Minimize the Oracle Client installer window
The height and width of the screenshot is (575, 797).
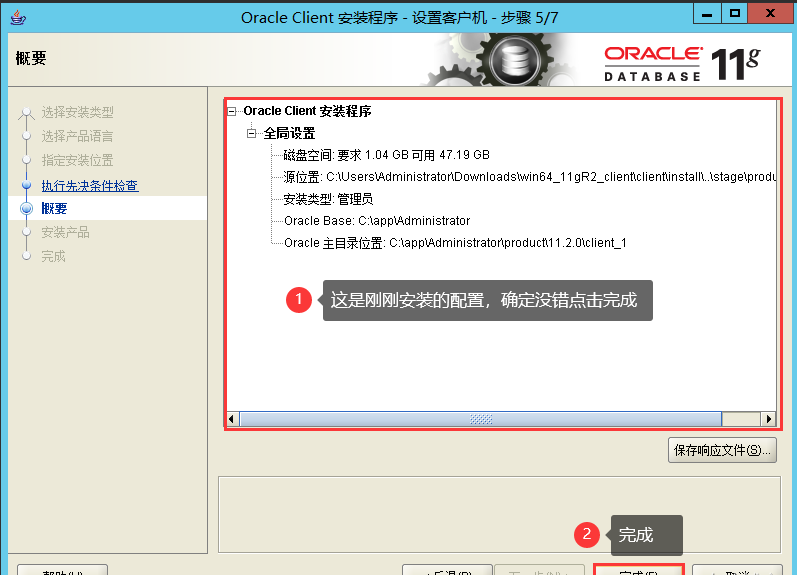coord(707,14)
